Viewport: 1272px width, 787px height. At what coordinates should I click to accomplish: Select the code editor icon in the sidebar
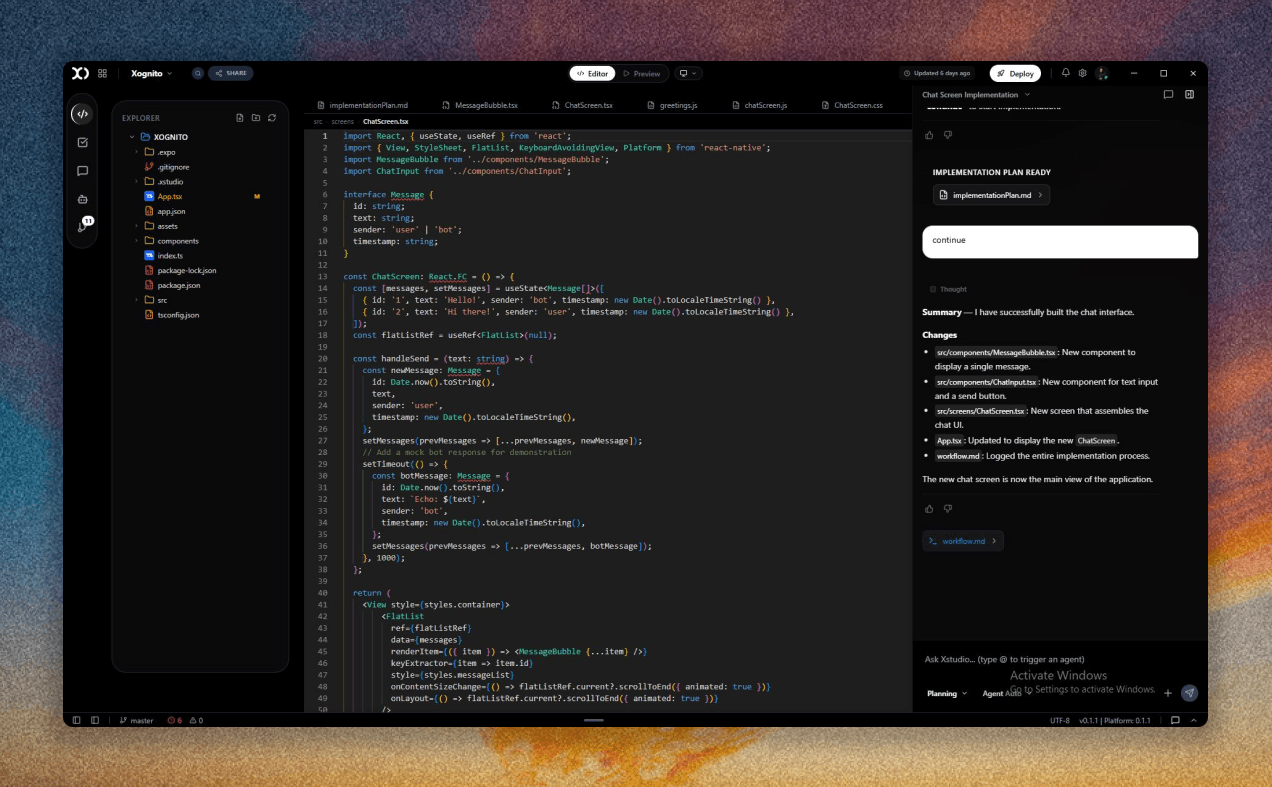tap(82, 114)
